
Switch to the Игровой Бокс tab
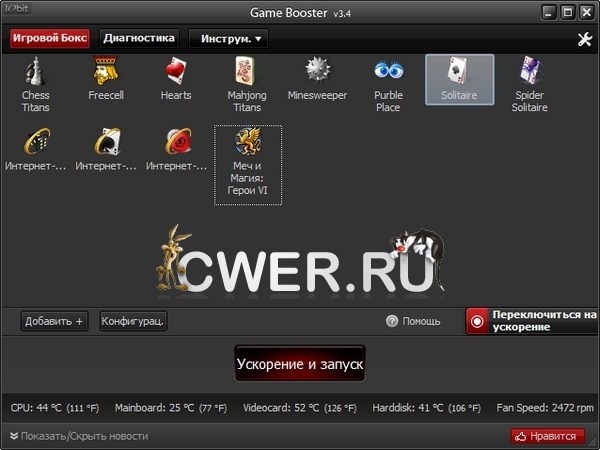coord(50,38)
